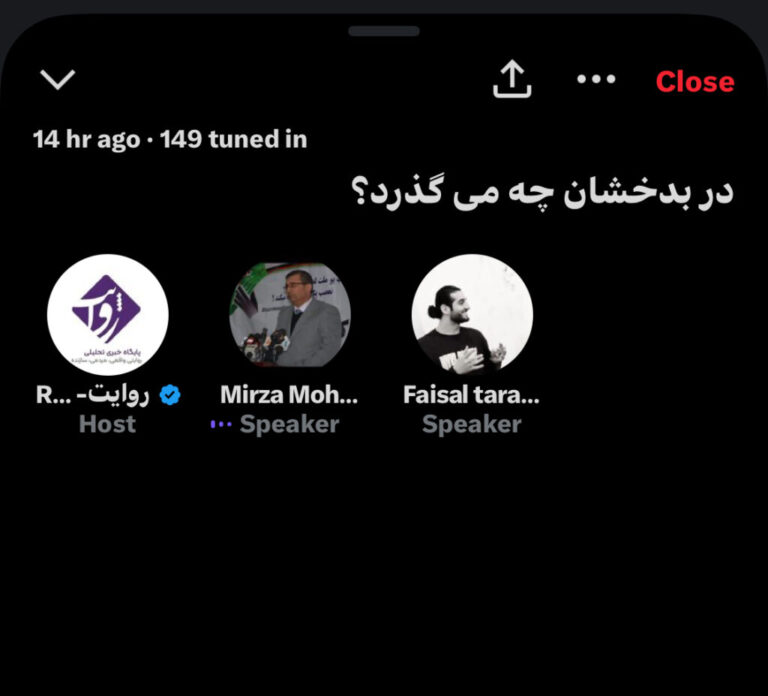Click the red Close button

pyautogui.click(x=695, y=81)
